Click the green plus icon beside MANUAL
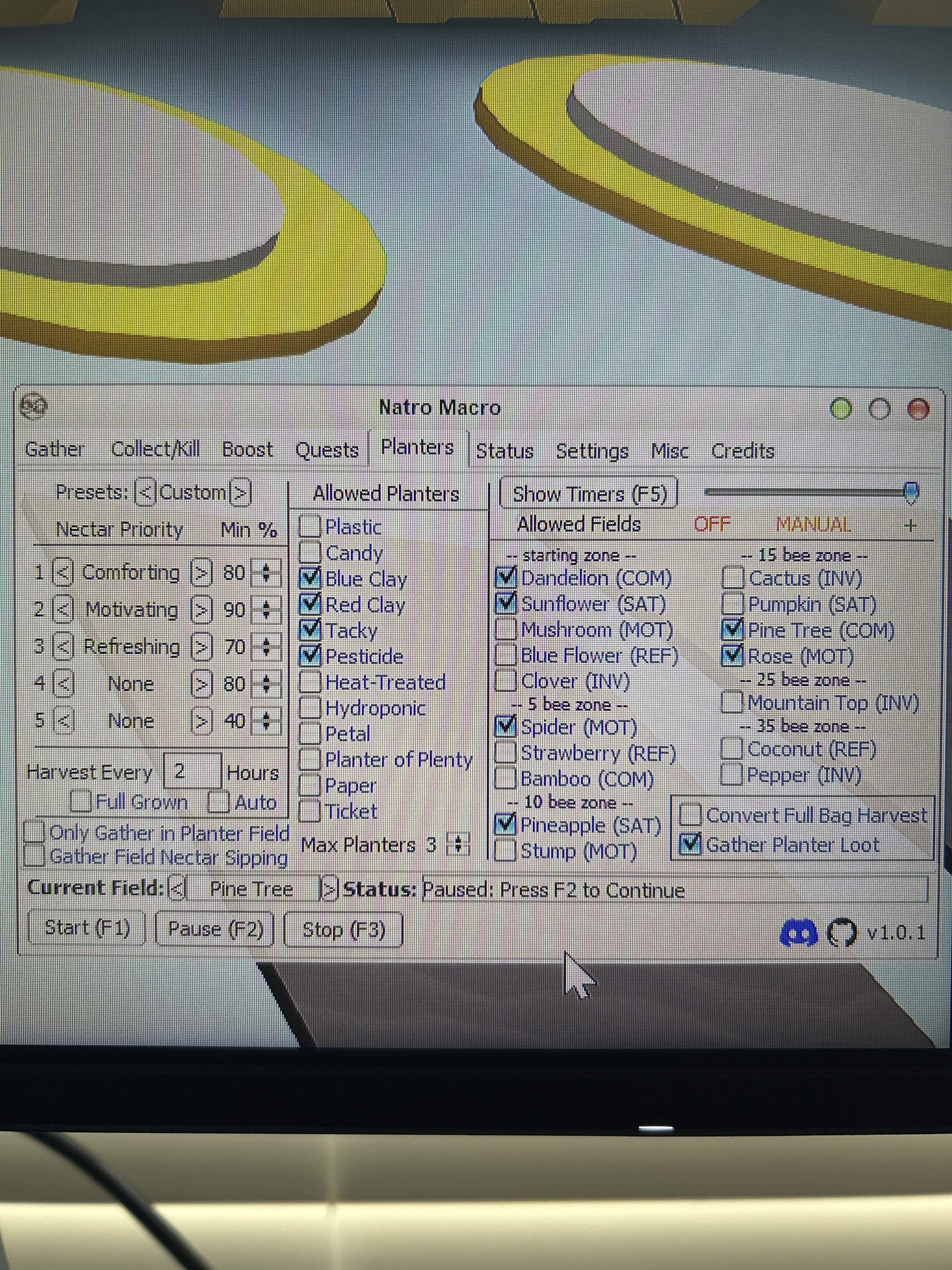Viewport: 952px width, 1270px height. pos(910,525)
